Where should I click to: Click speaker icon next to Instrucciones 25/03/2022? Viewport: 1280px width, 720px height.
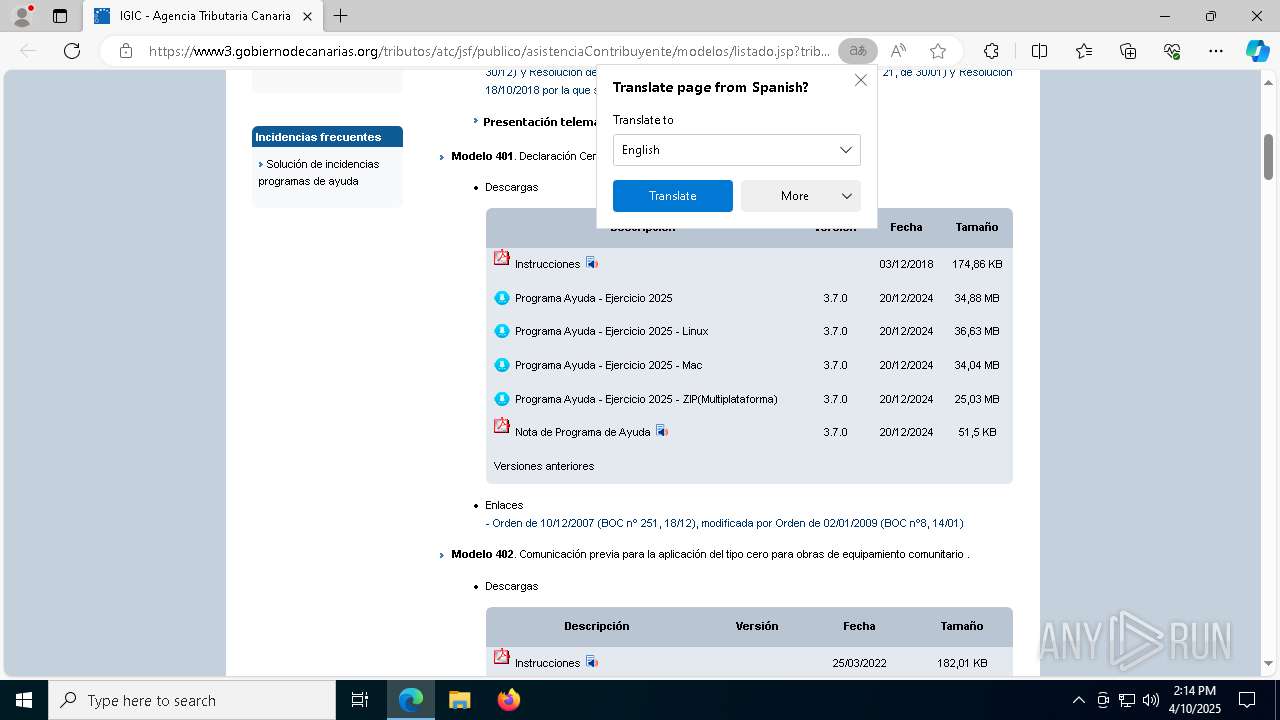coord(591,662)
